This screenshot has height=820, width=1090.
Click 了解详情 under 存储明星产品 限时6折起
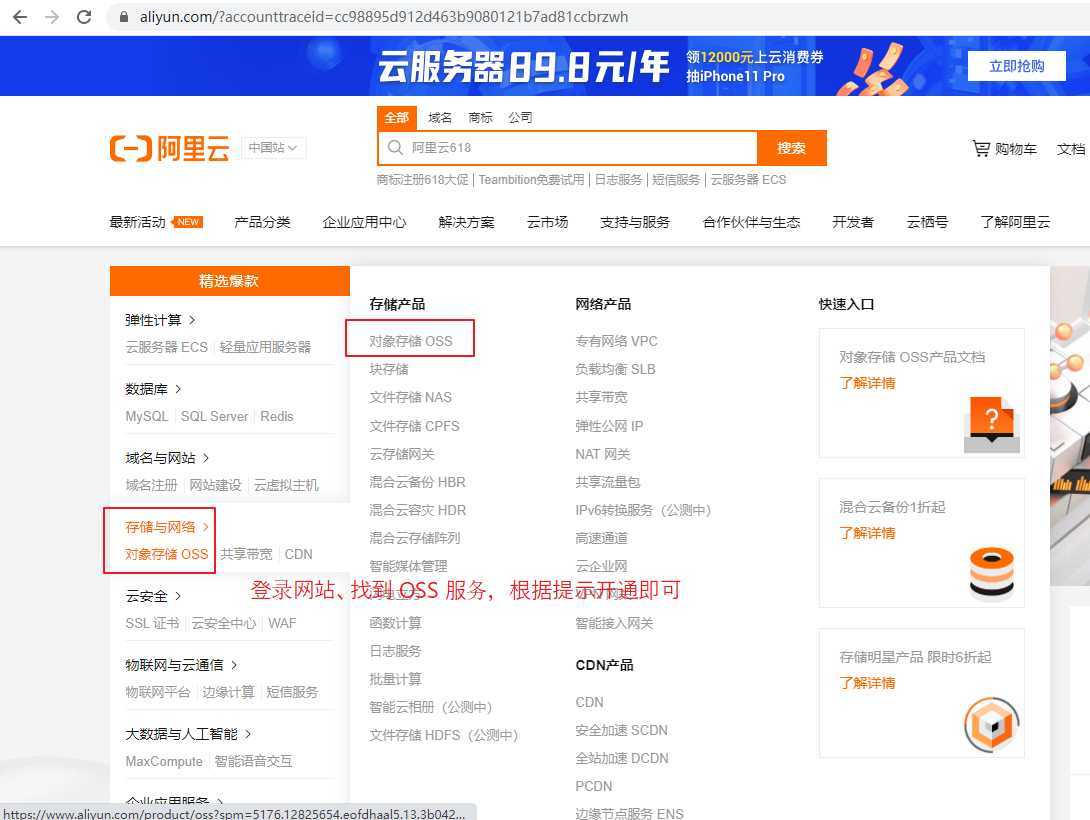pyautogui.click(x=867, y=683)
